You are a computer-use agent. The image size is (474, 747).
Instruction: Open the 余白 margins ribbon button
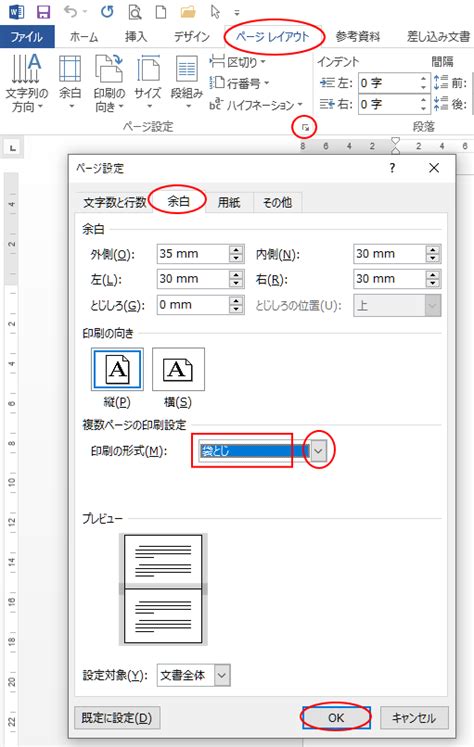[x=70, y=82]
